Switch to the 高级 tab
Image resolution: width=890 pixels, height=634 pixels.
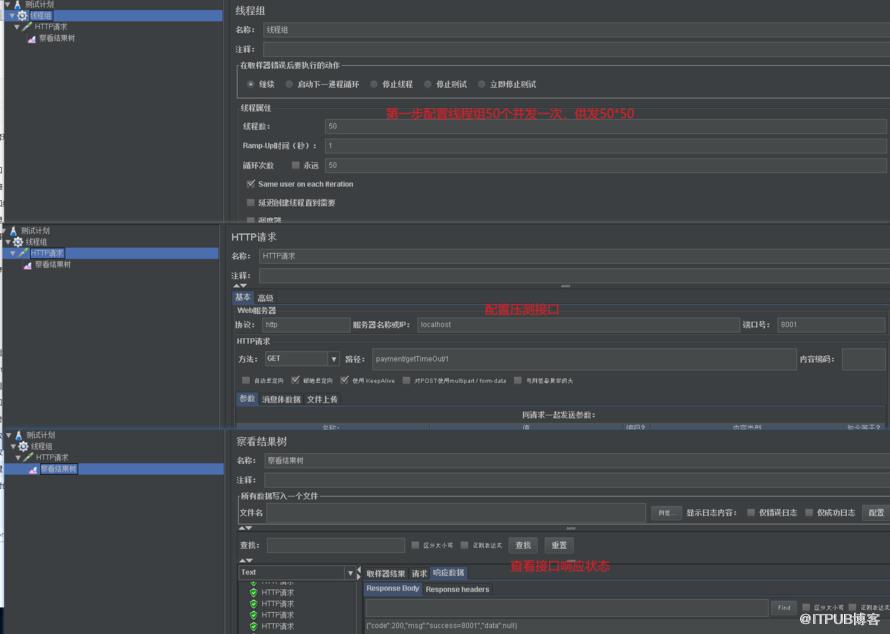(x=265, y=298)
